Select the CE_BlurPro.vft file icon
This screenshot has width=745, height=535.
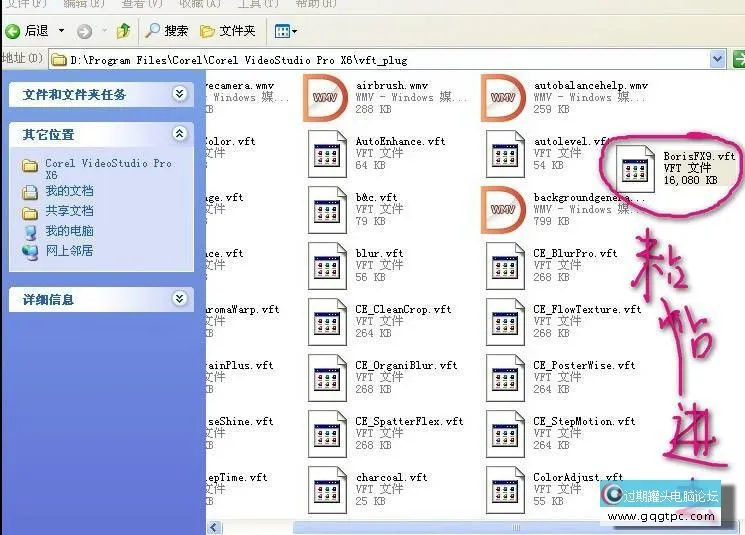[505, 266]
